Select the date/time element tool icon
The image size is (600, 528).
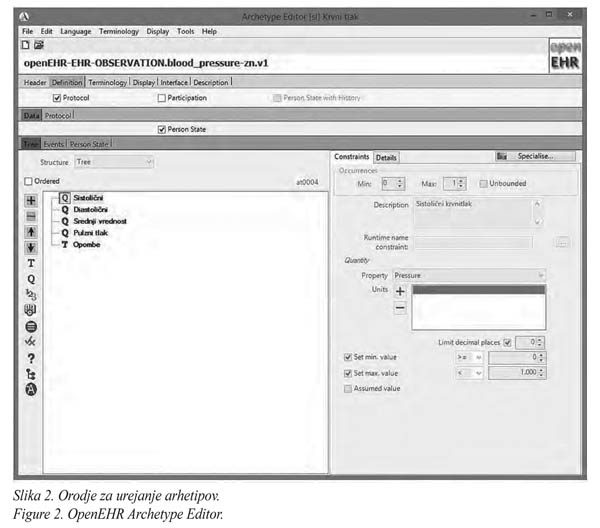coord(31,310)
